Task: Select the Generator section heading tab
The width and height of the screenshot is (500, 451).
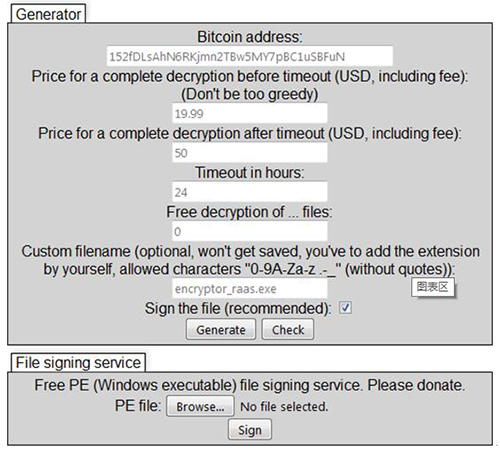Action: [x=48, y=14]
